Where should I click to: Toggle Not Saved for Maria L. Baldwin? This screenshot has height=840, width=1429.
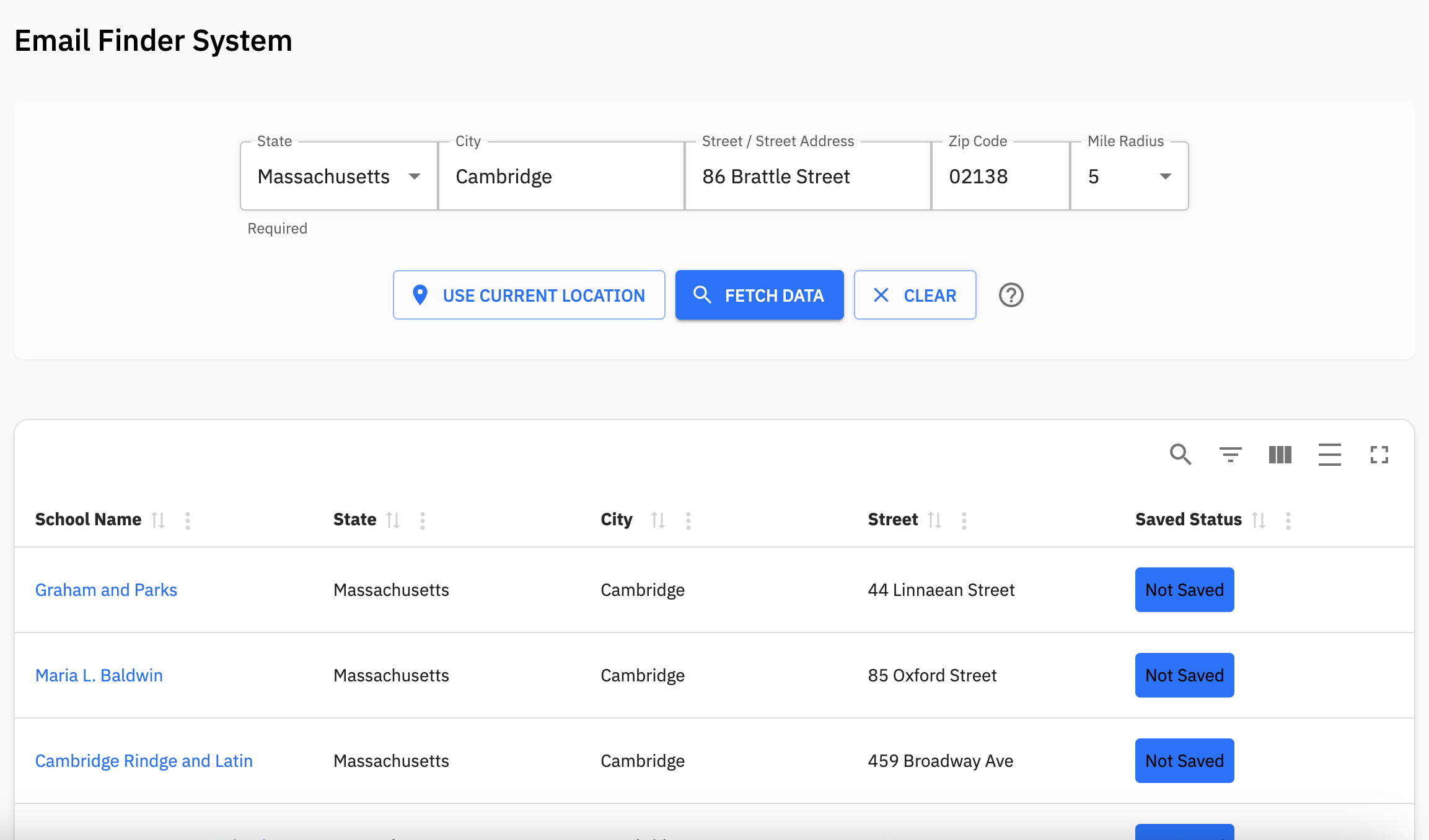(x=1184, y=675)
